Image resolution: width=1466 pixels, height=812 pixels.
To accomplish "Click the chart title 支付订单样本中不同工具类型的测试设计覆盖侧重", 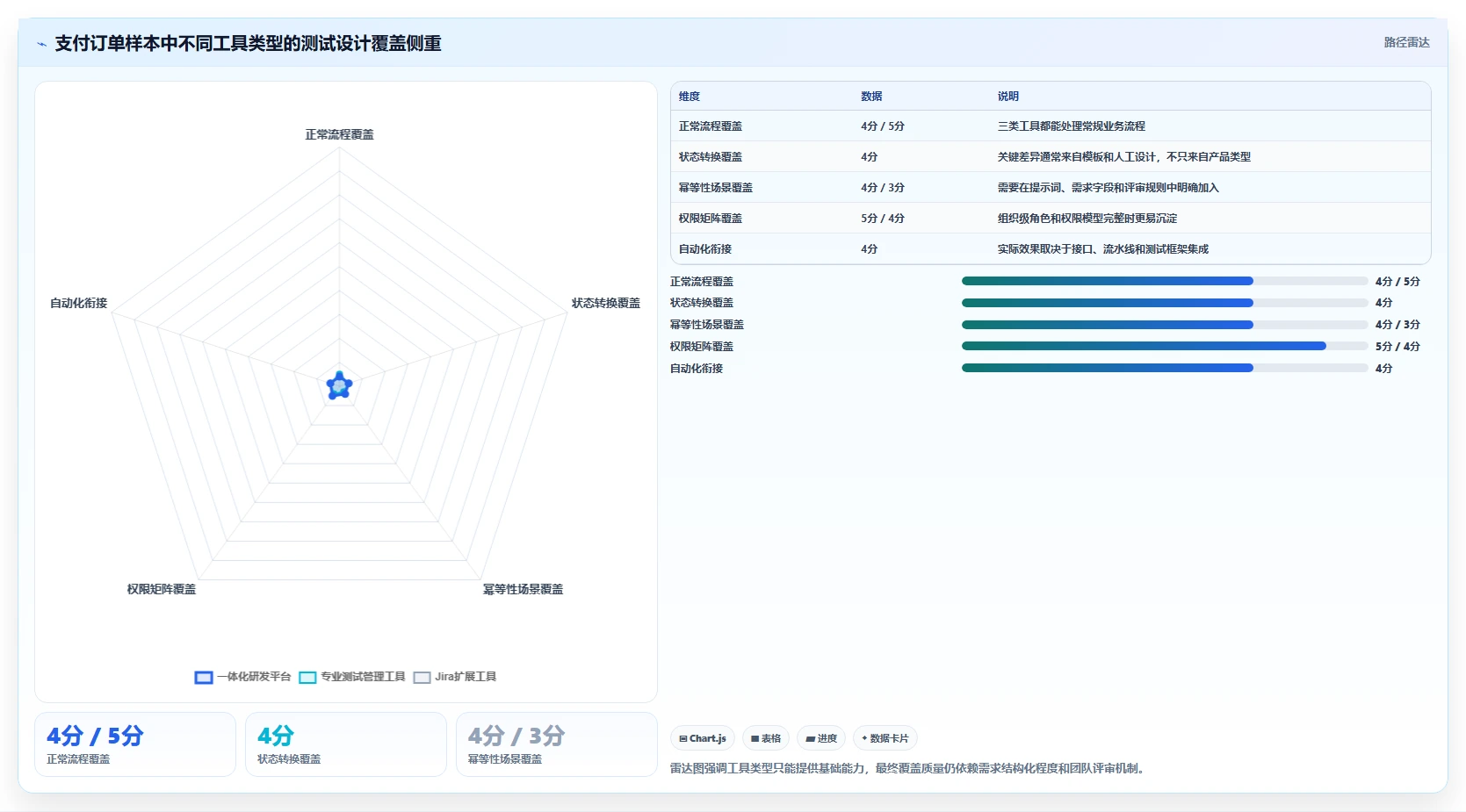I will [x=249, y=44].
